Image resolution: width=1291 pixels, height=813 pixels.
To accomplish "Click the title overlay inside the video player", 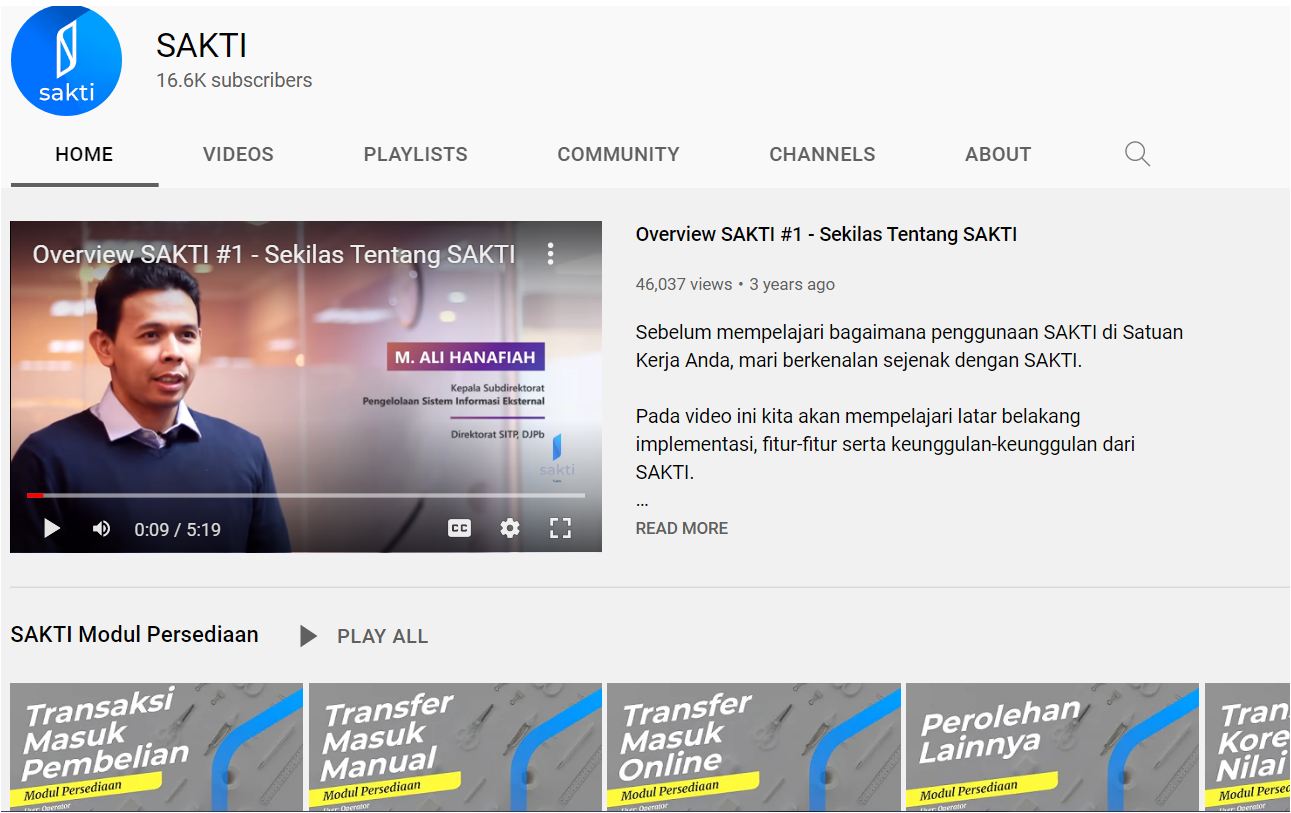I will 274,254.
